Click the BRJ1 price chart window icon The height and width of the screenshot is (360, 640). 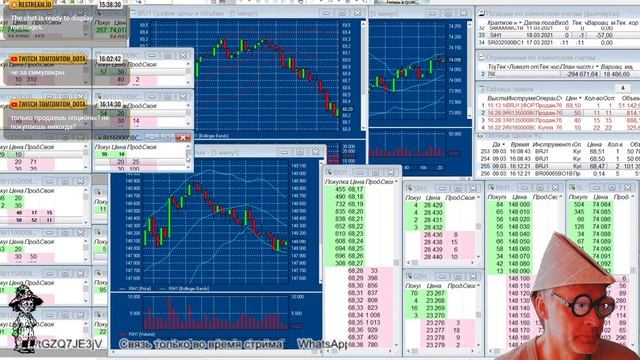133,13
